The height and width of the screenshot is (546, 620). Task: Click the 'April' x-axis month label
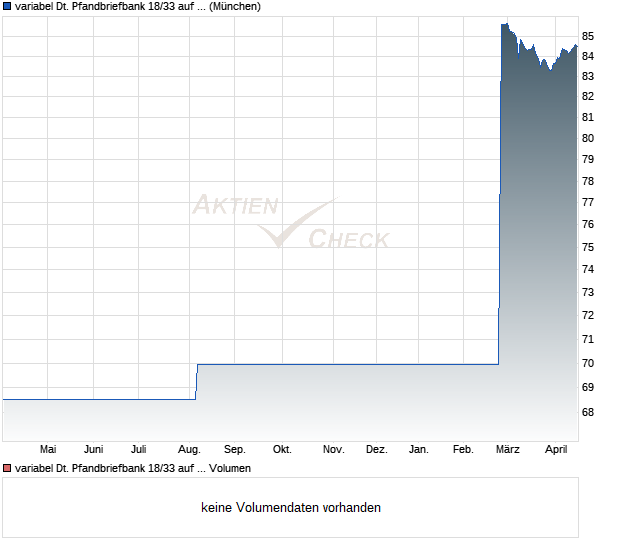click(556, 450)
